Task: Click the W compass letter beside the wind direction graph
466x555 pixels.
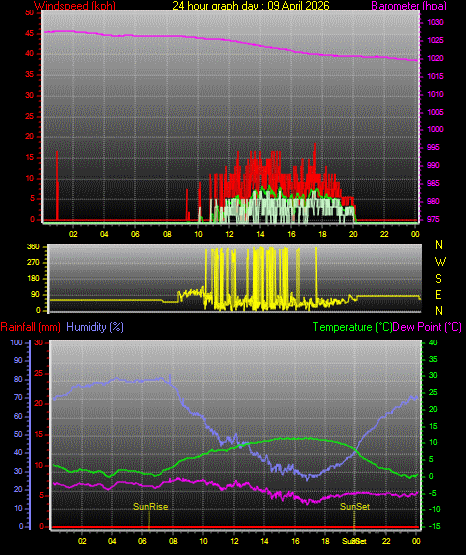Action: pos(440,262)
